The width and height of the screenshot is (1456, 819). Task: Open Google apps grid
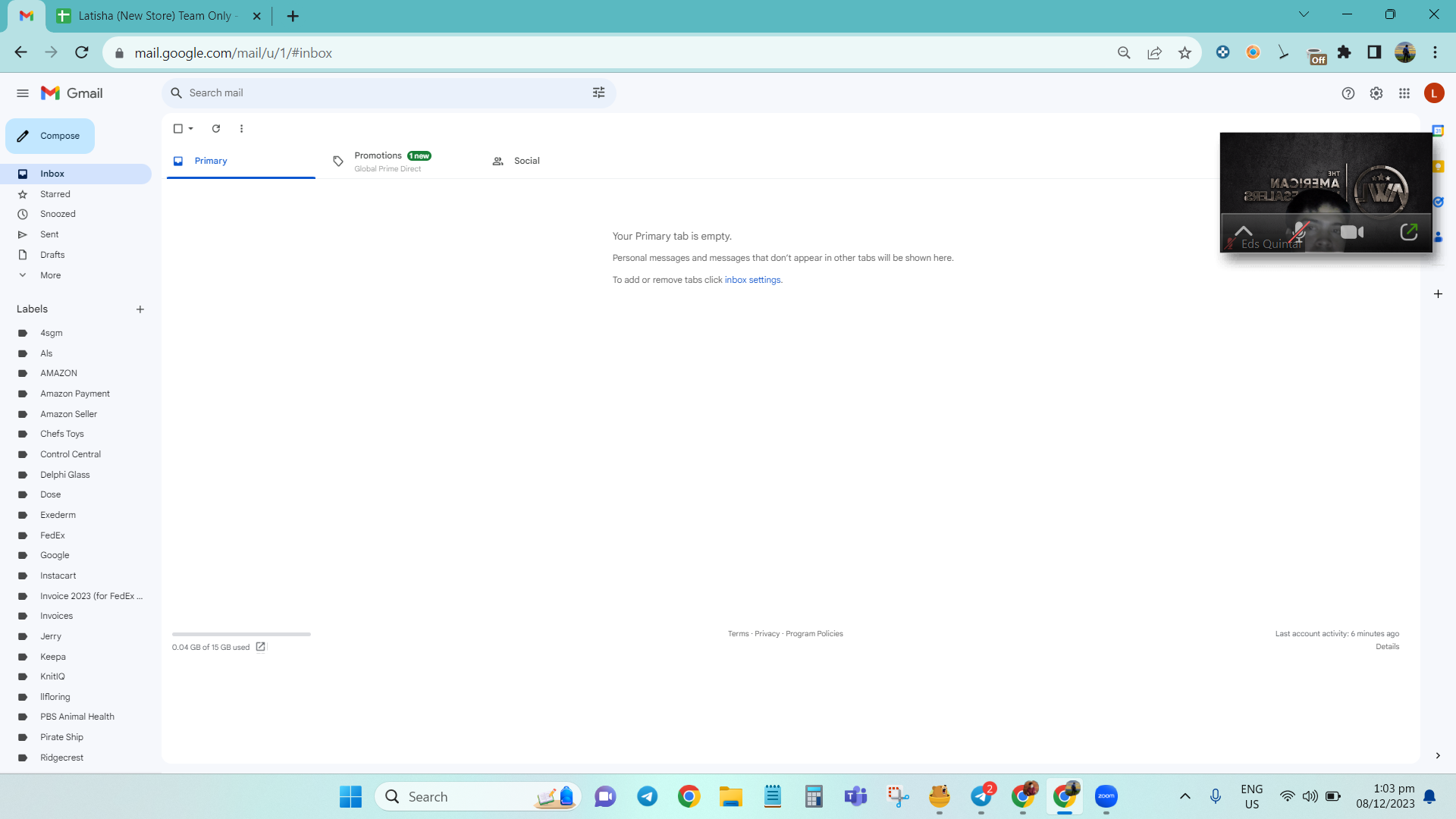1404,93
